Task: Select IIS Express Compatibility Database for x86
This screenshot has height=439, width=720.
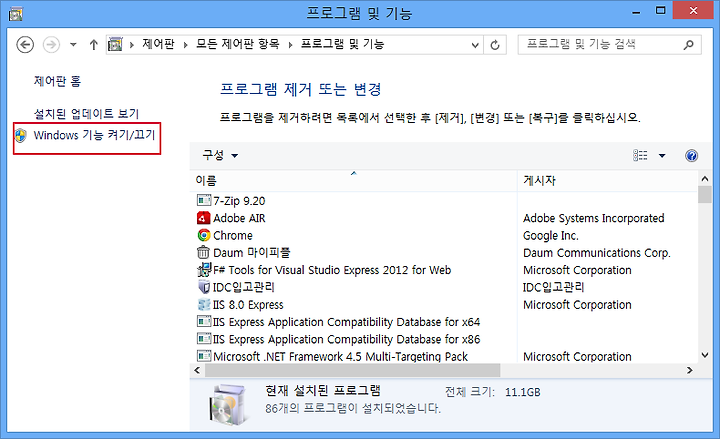Action: point(346,339)
